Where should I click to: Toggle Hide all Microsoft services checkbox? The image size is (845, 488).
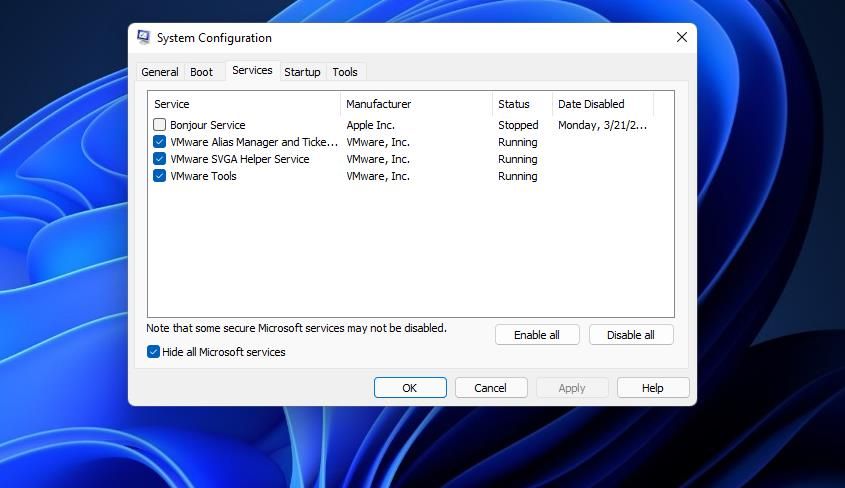click(154, 352)
